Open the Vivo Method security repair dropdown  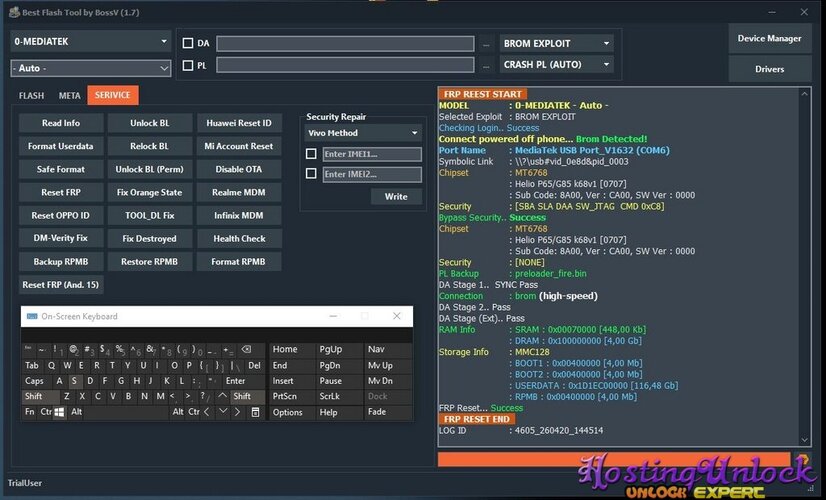(363, 133)
